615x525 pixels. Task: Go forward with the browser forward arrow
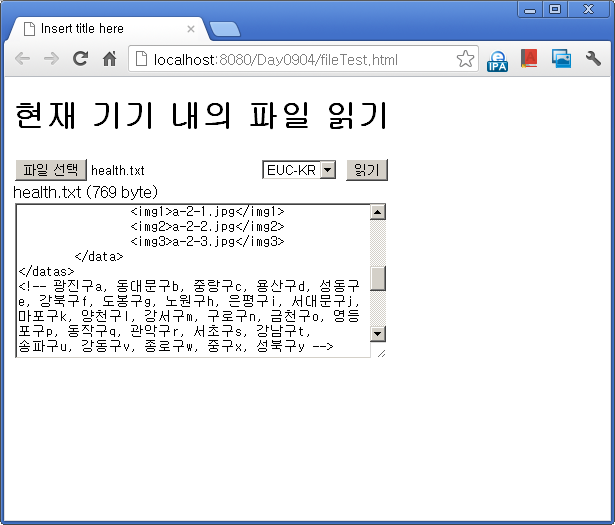click(51, 59)
